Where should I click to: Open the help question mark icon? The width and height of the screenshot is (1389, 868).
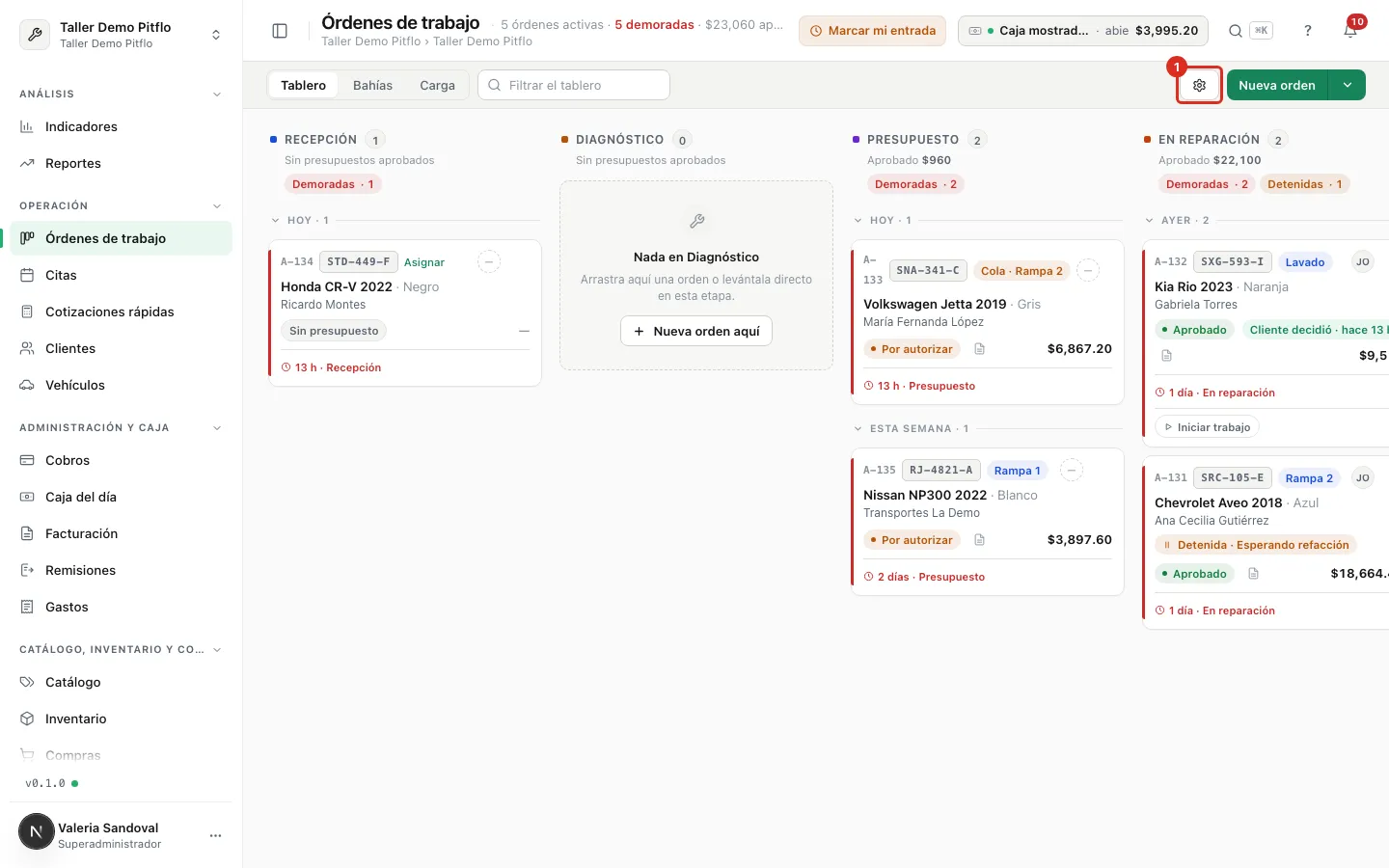(1308, 31)
